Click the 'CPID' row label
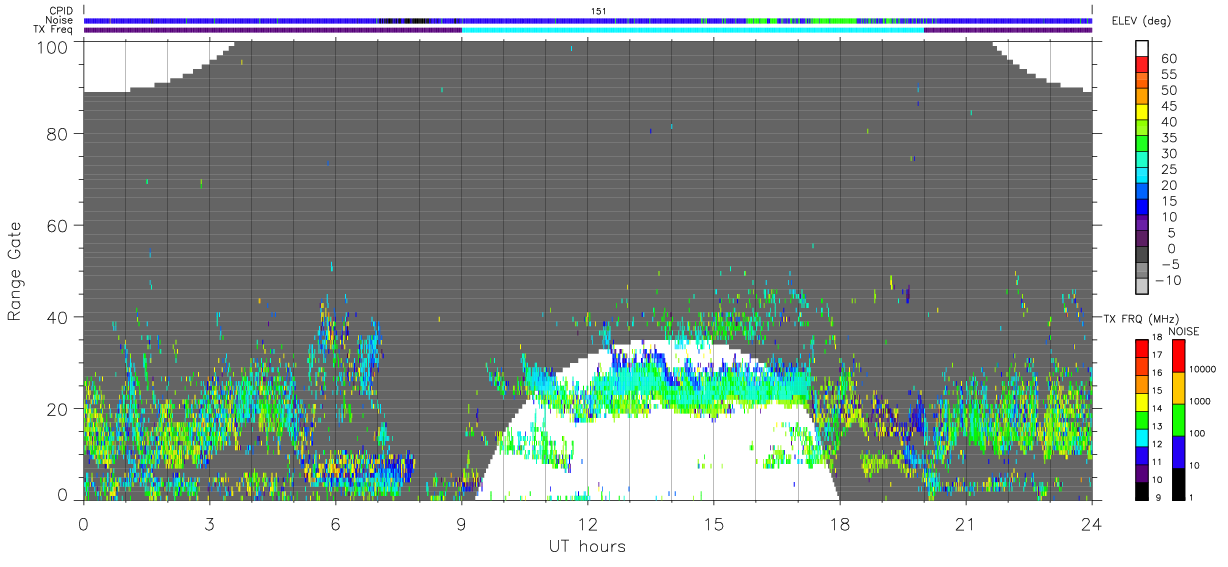The height and width of the screenshot is (567, 1228). [x=60, y=11]
